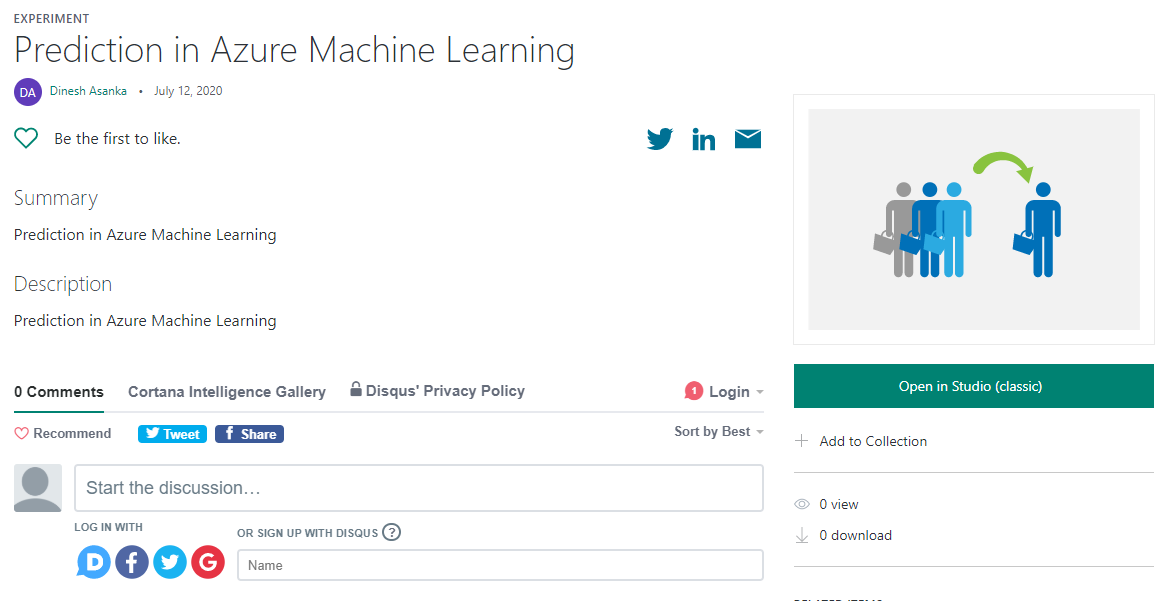Image resolution: width=1164 pixels, height=601 pixels.
Task: Click the DA author avatar
Action: [28, 92]
